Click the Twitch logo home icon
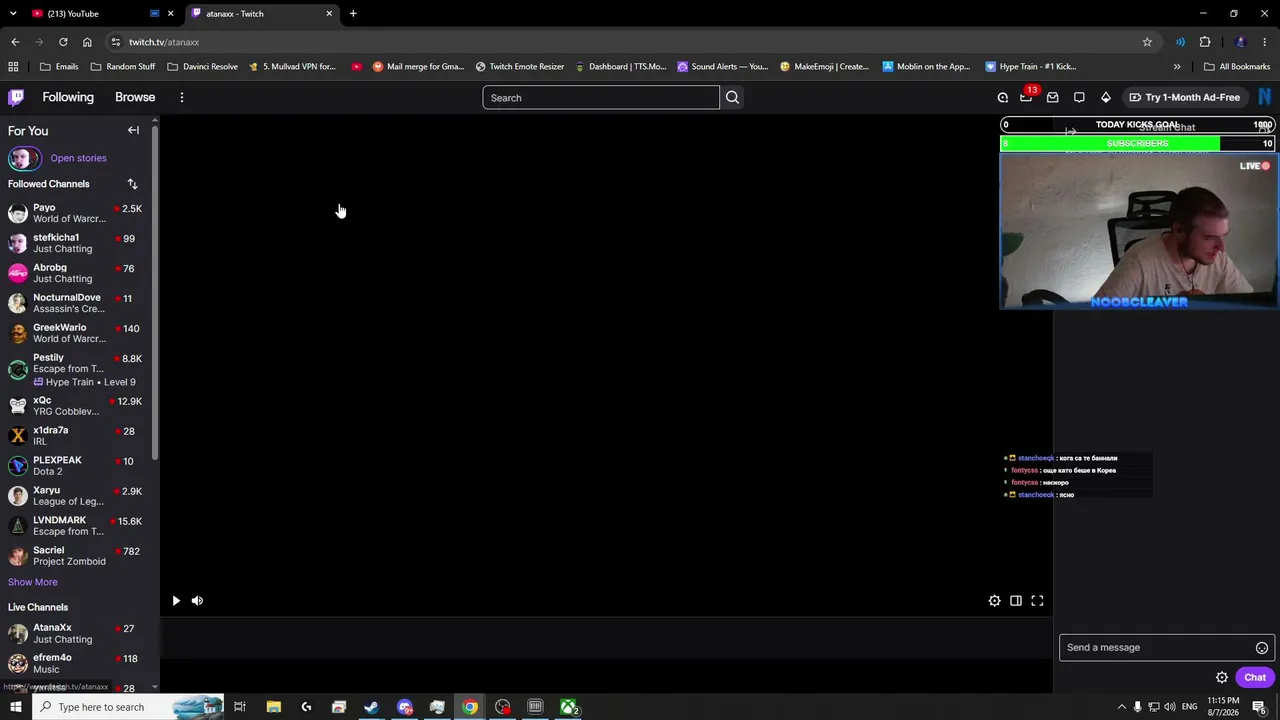The image size is (1280, 720). (16, 97)
